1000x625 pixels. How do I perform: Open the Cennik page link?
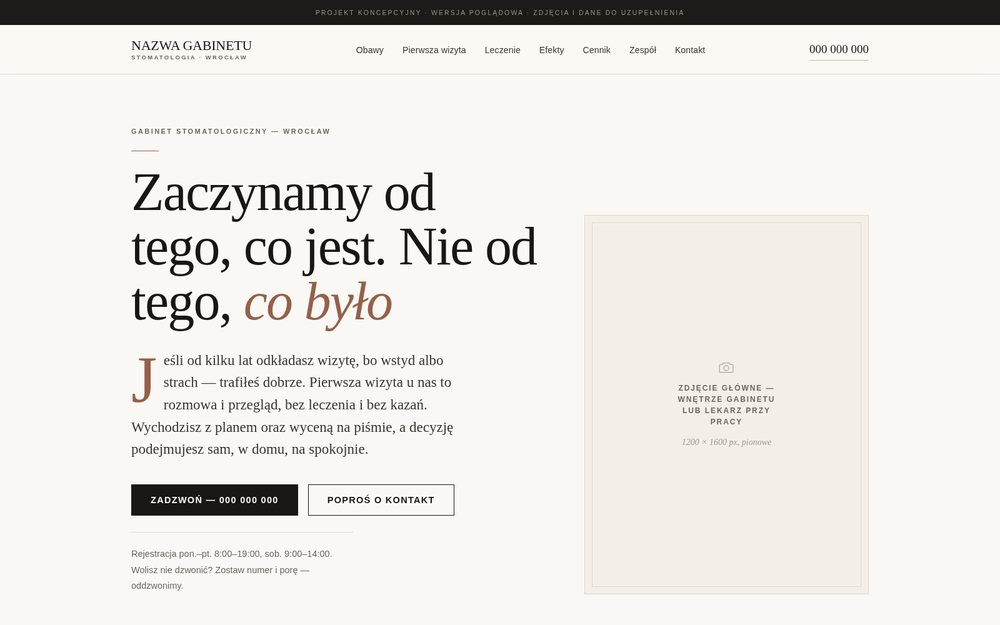pos(596,50)
